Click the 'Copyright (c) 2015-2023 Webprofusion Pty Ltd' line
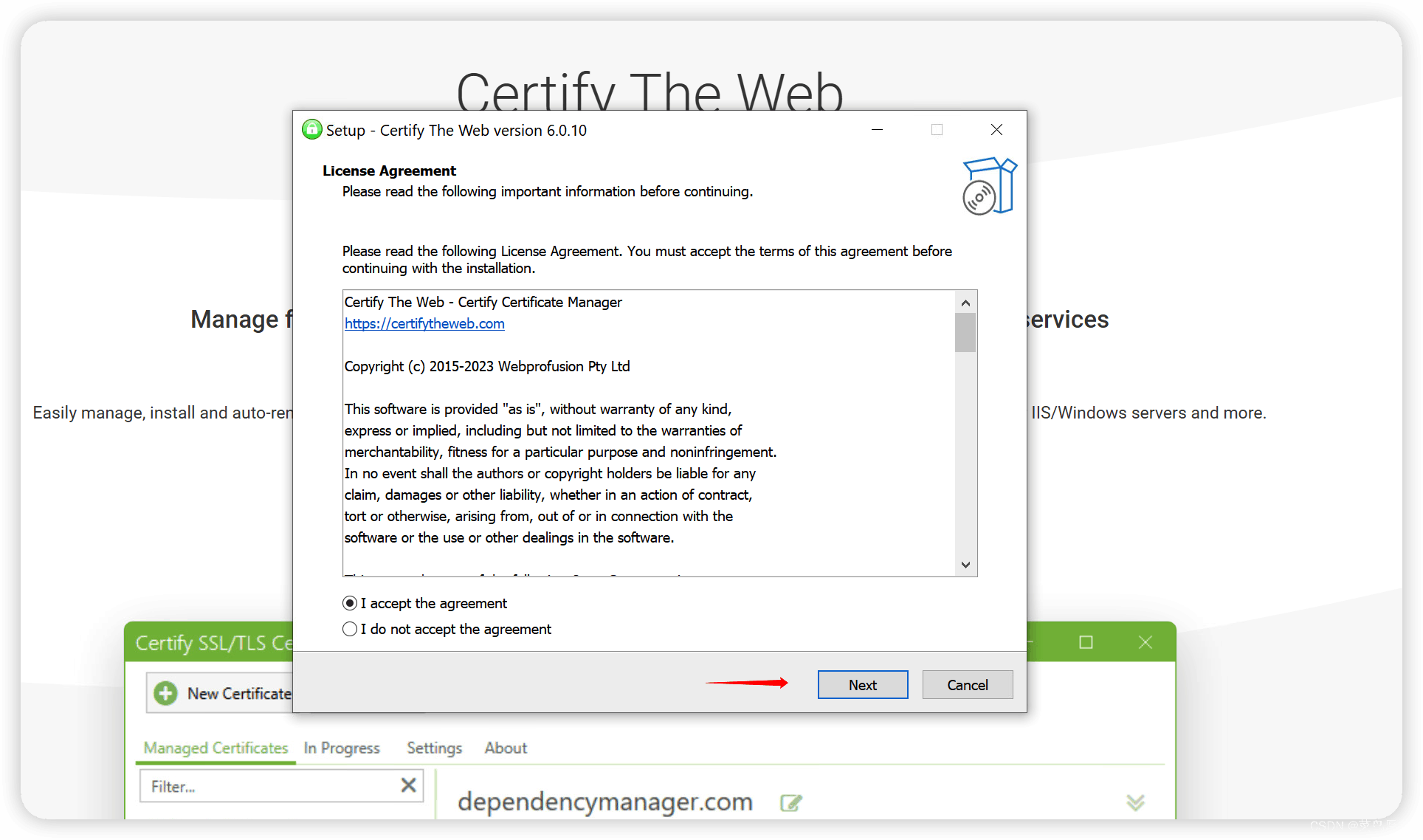The image size is (1423, 840). pos(487,366)
